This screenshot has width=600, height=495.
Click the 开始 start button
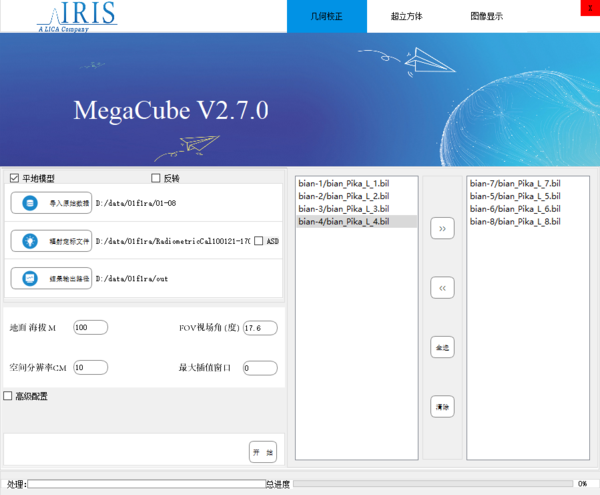coord(263,452)
